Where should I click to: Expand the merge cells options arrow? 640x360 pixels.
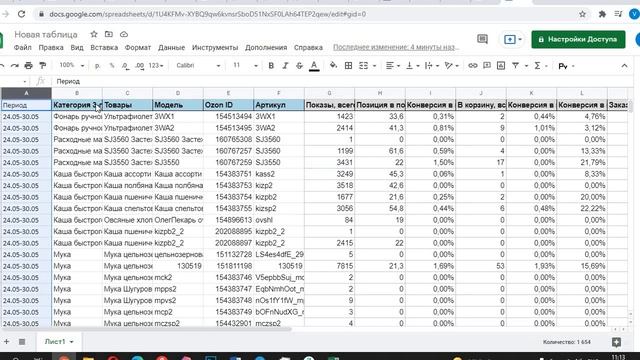pyautogui.click(x=374, y=66)
